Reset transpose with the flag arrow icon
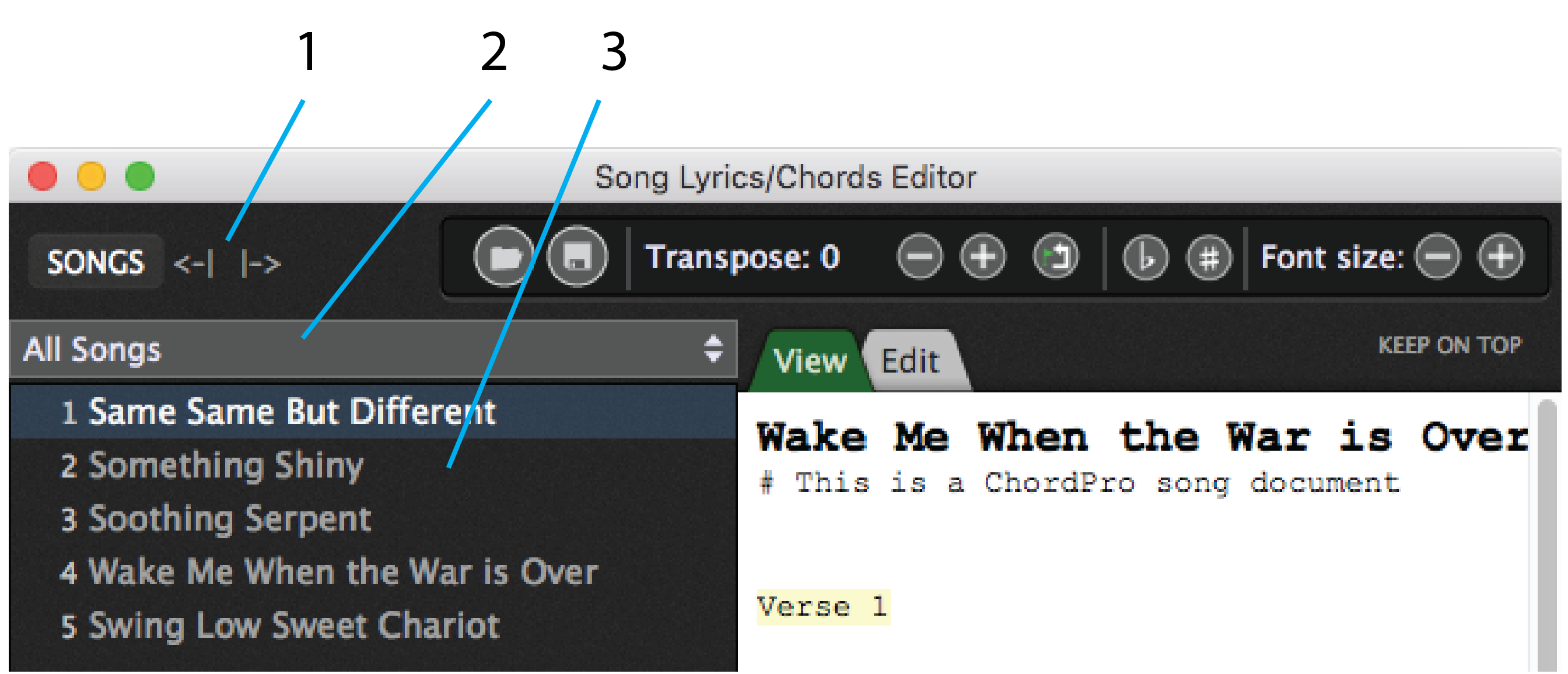The width and height of the screenshot is (1568, 674). click(x=1056, y=257)
